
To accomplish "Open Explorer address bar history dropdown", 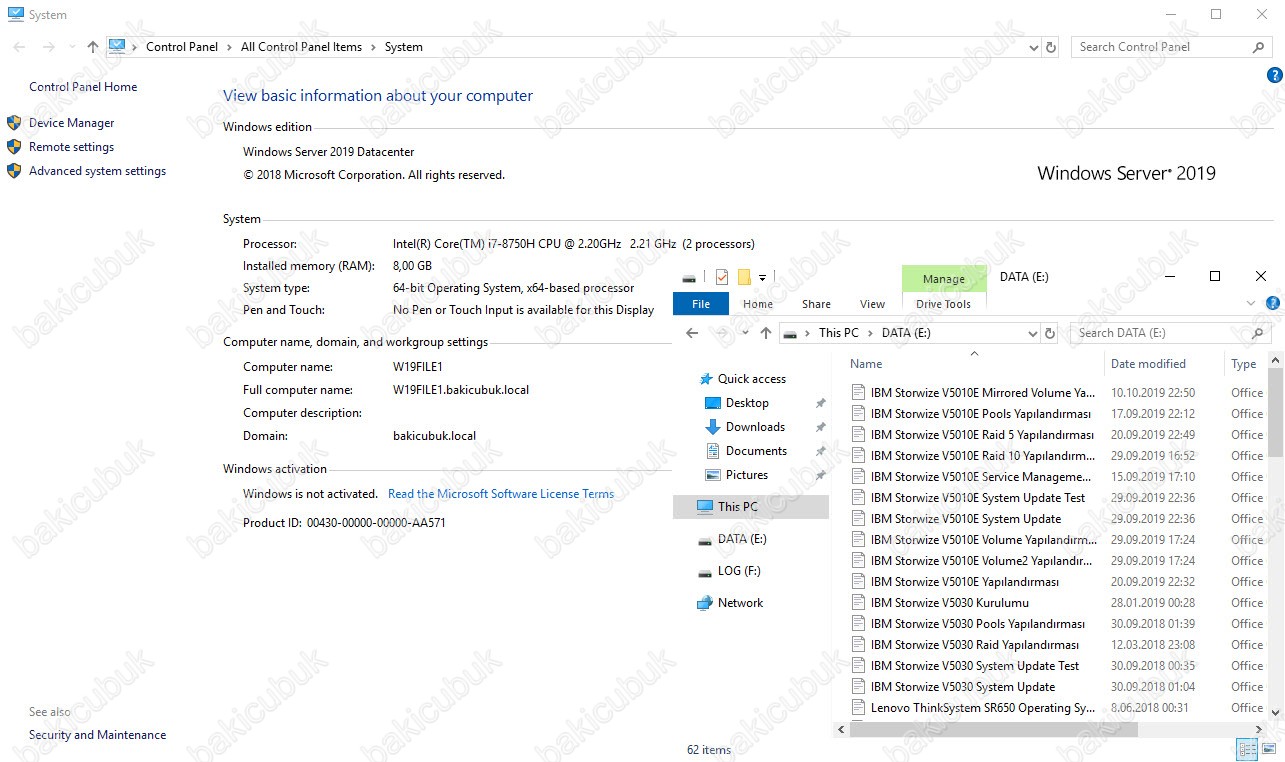I will click(1034, 333).
